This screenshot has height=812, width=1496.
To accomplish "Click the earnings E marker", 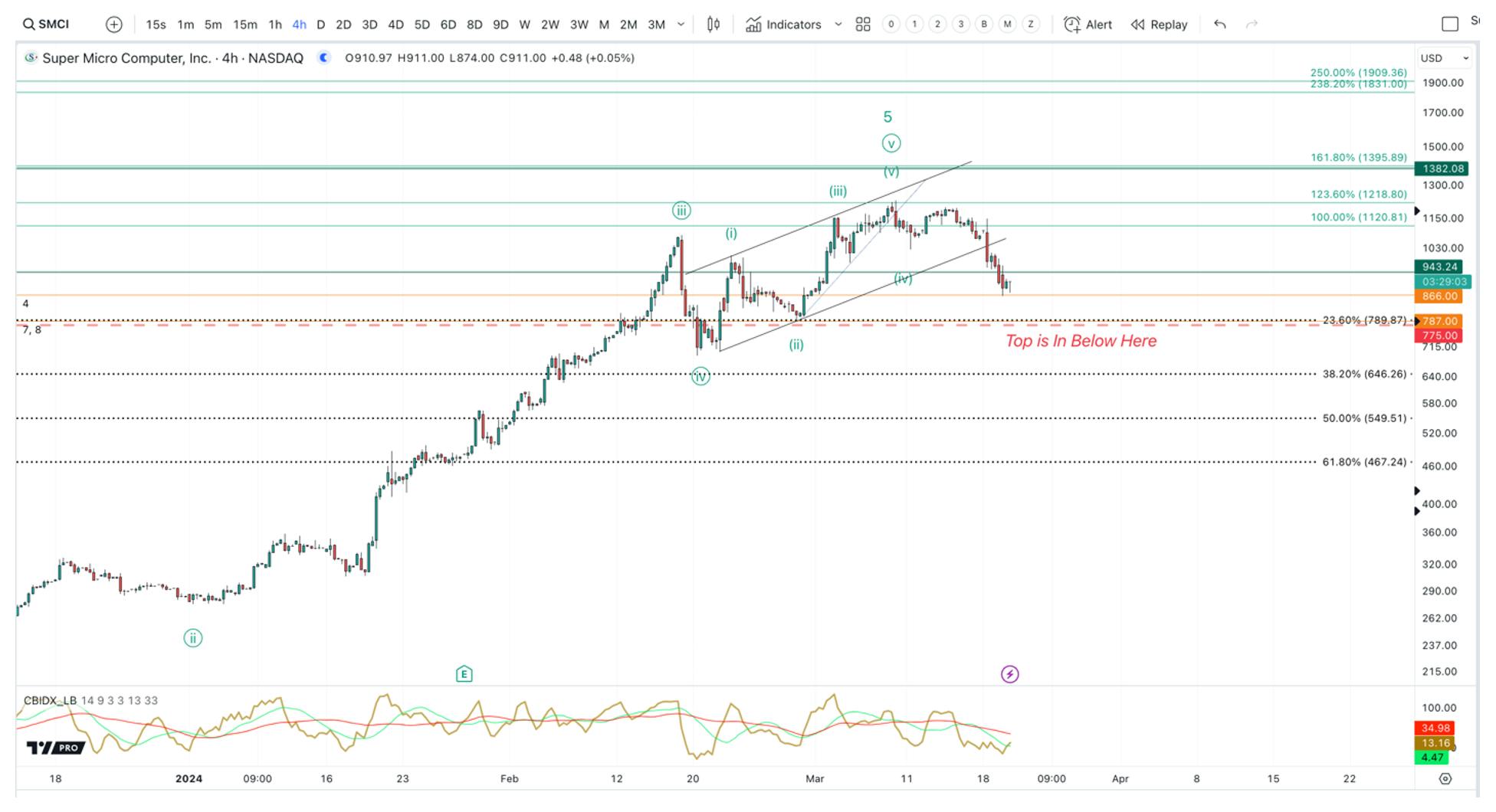I will pos(464,674).
